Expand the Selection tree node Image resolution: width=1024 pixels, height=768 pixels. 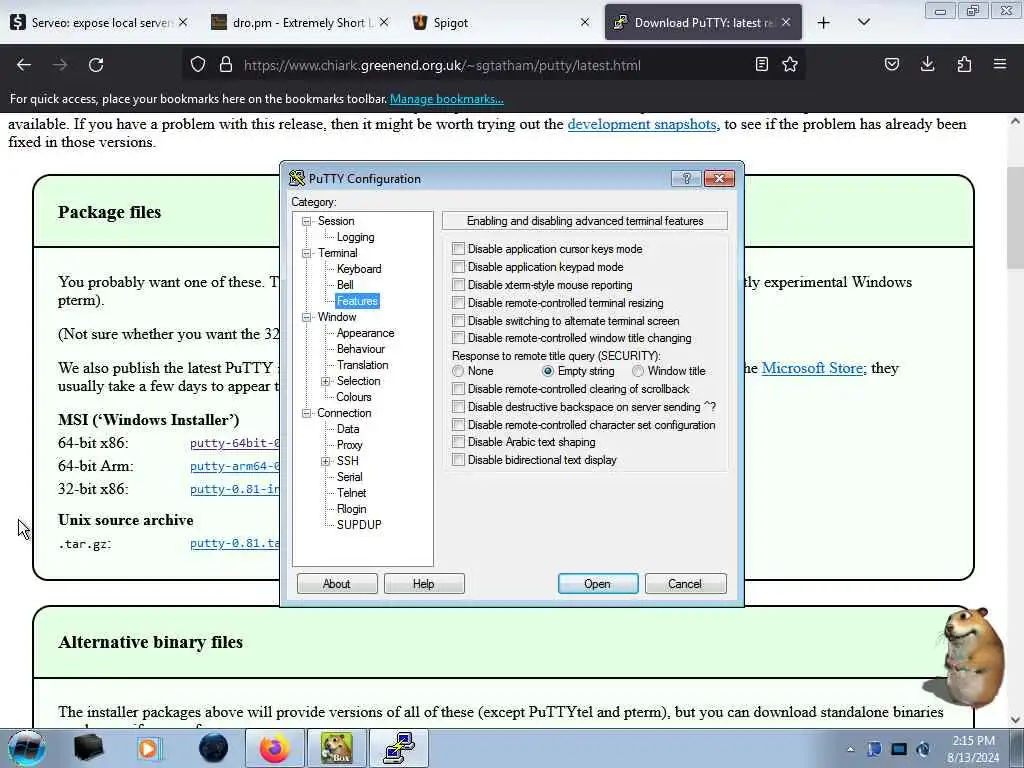coord(325,381)
